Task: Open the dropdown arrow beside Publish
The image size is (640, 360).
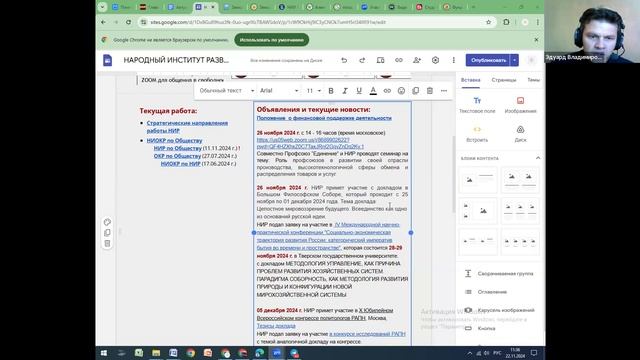Action: (515, 60)
